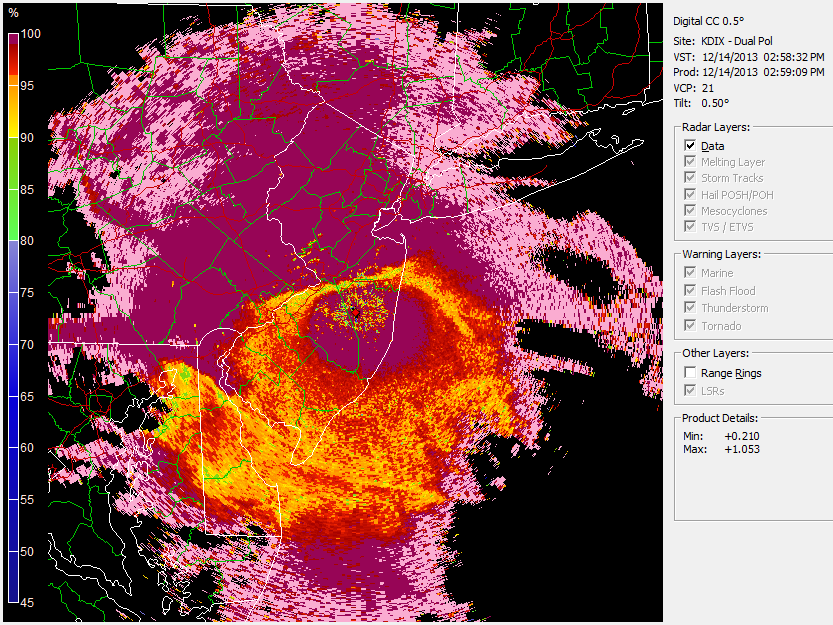Click the 90 label on the color scale
The width and height of the screenshot is (833, 625).
(27, 138)
